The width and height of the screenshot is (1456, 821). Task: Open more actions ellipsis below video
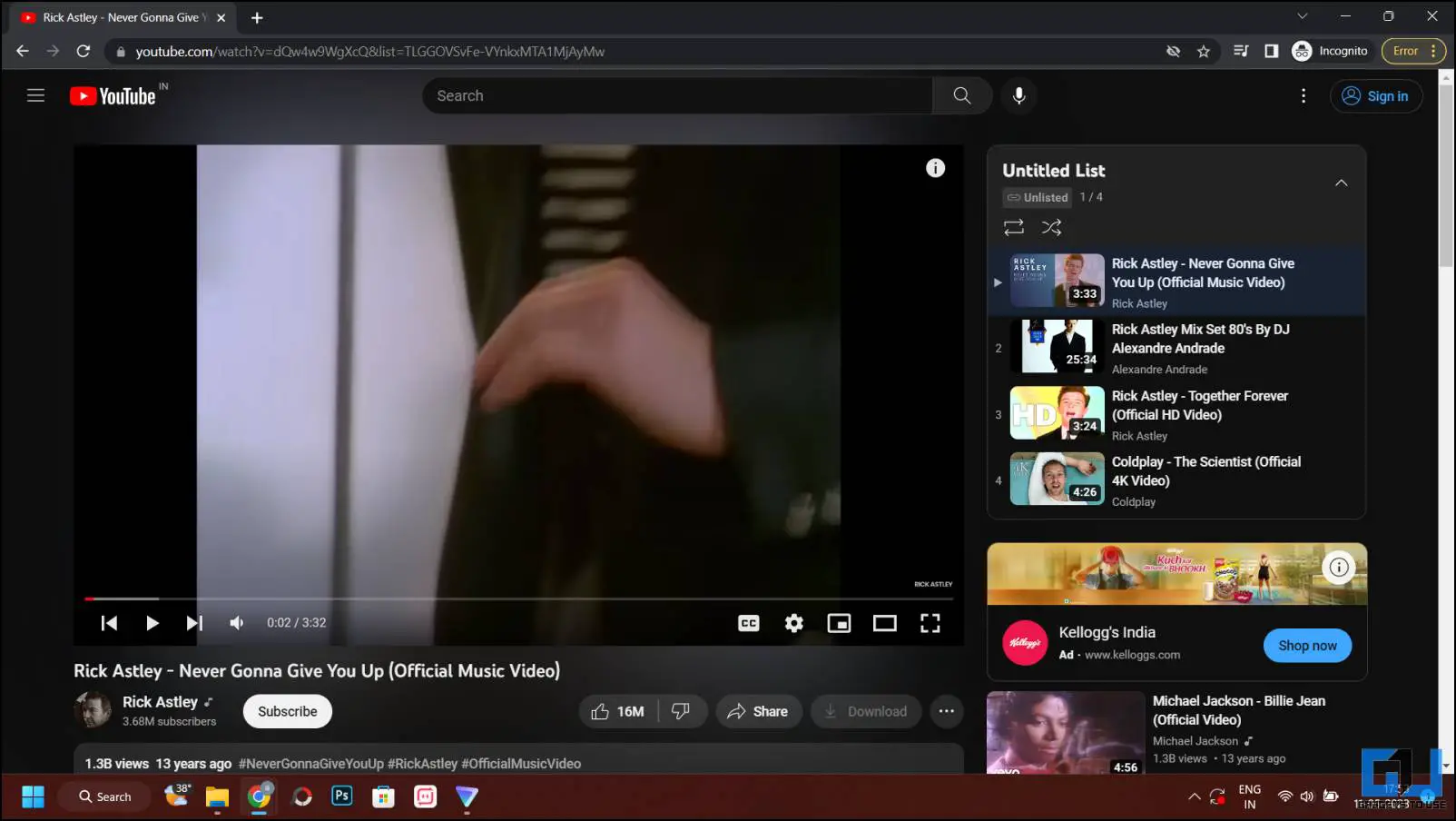[946, 711]
